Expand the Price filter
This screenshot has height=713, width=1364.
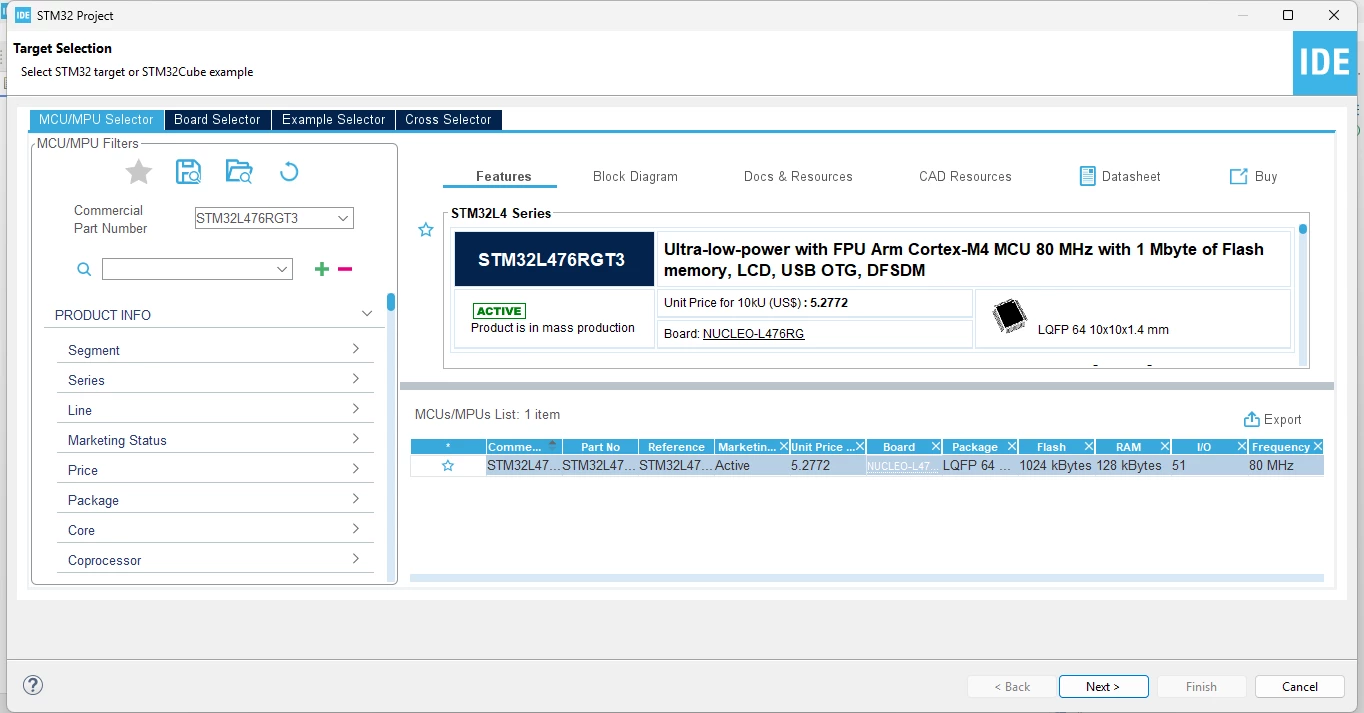356,469
